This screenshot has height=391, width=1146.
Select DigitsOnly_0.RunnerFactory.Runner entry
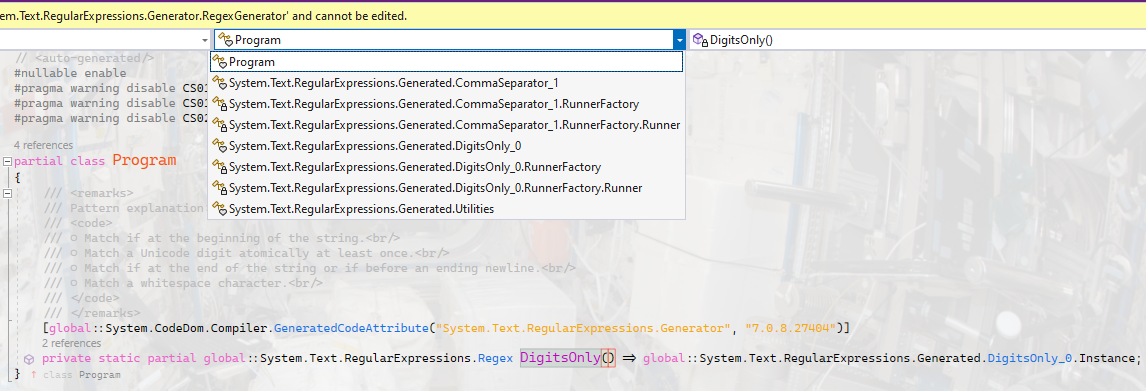(x=446, y=188)
